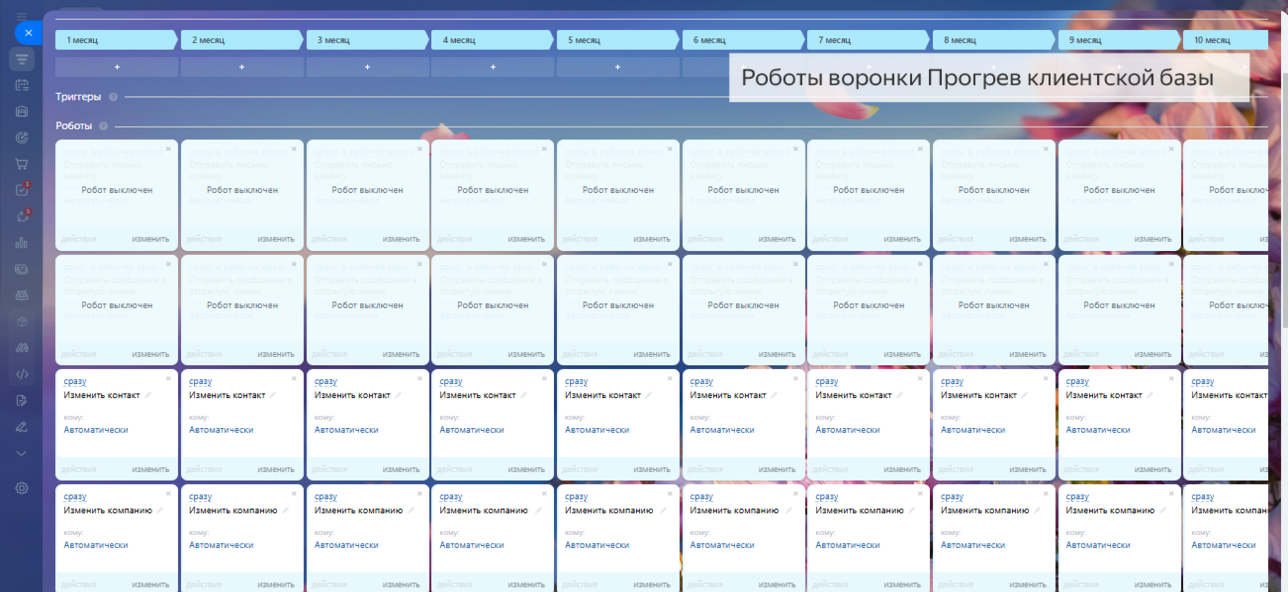Click Автоматически on Изменить компанию under 3 месяц

[x=346, y=545]
